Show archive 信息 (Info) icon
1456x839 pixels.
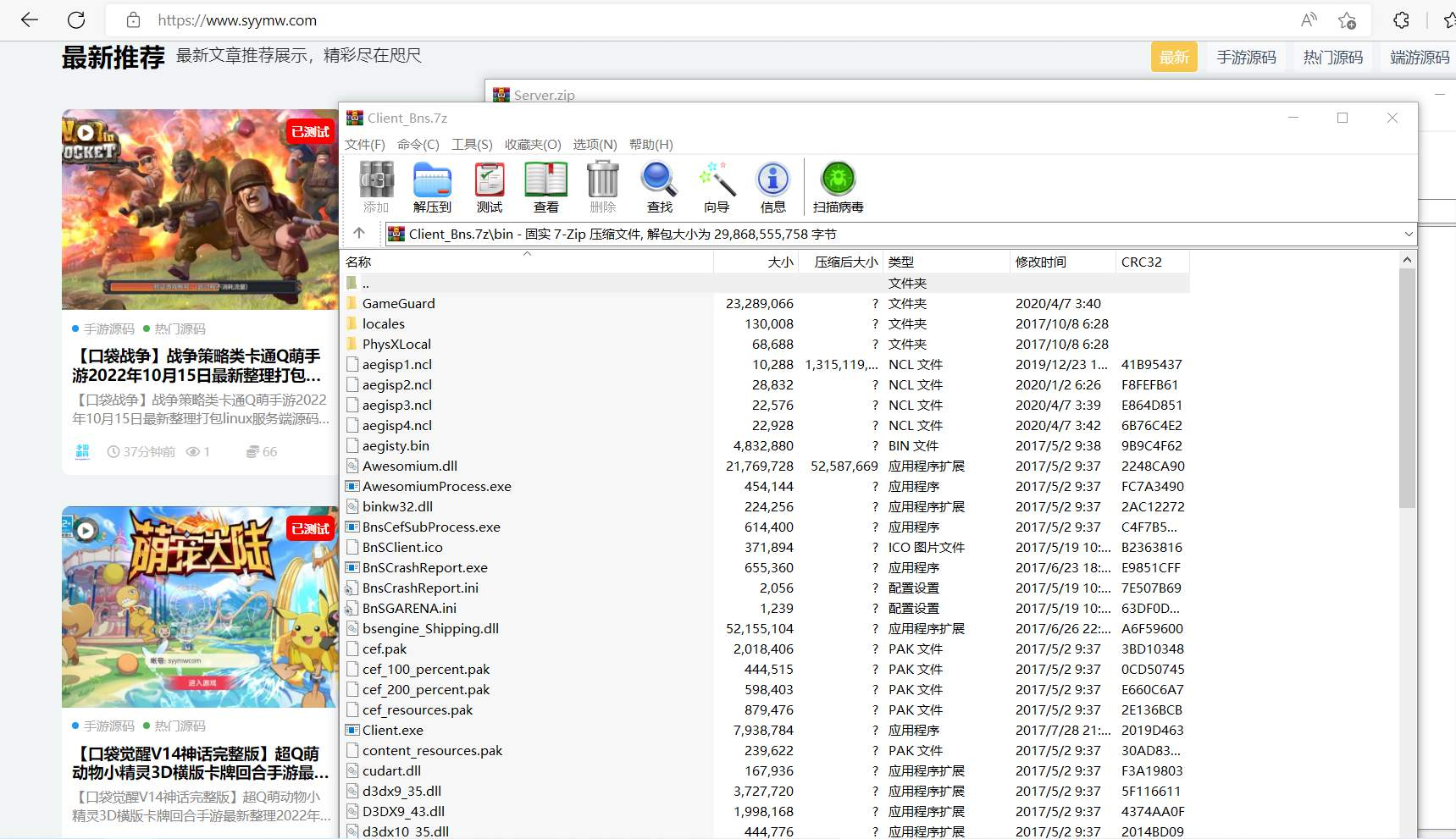click(x=772, y=187)
